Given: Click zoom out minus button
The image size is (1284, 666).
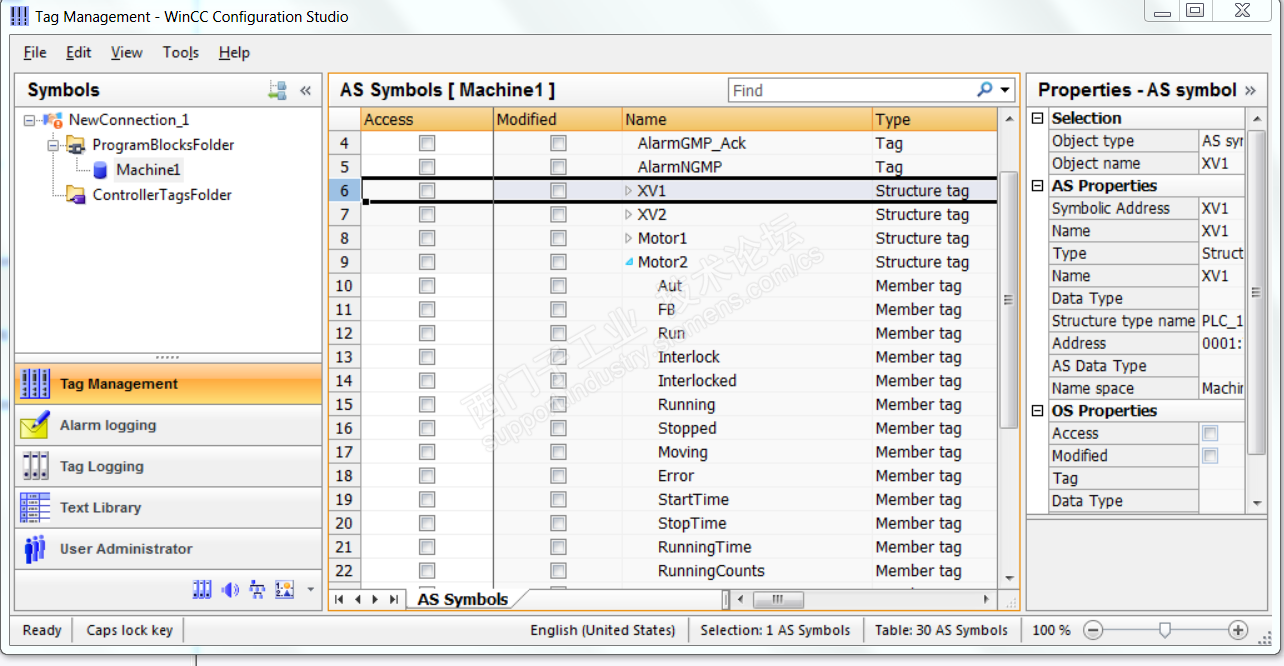Looking at the screenshot, I should coord(1093,630).
